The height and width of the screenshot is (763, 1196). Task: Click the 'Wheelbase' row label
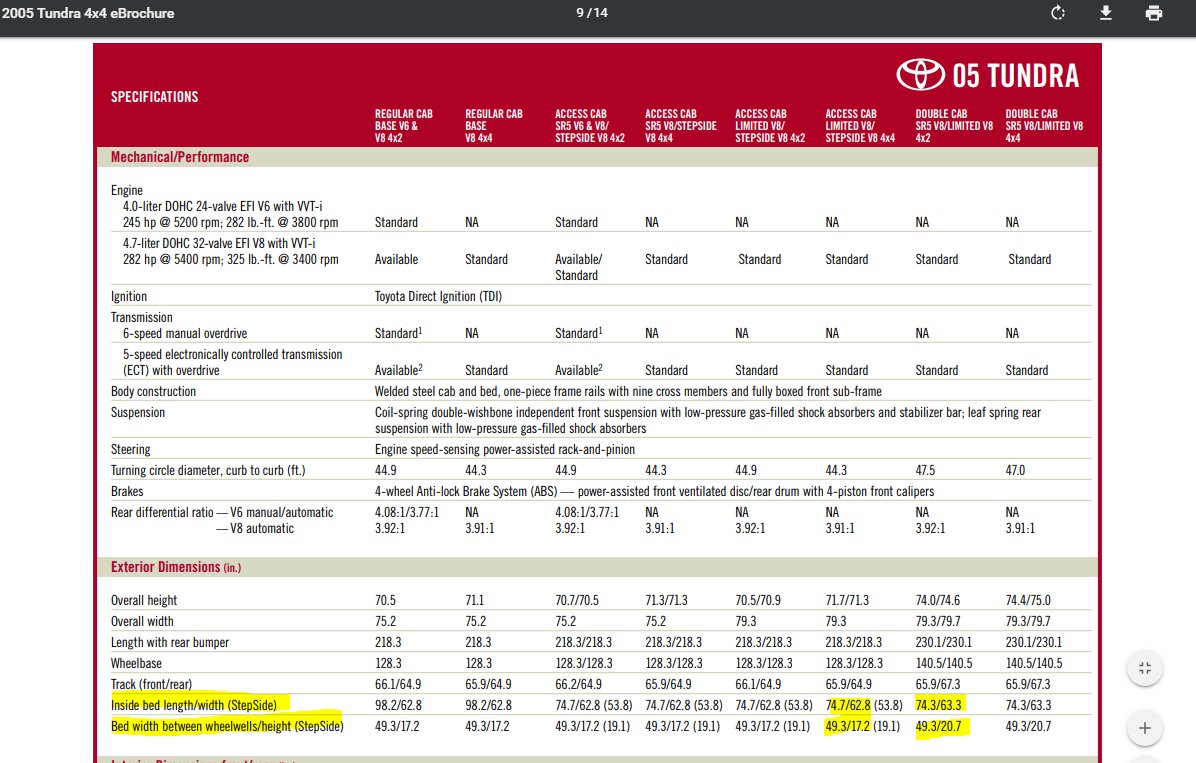[137, 664]
